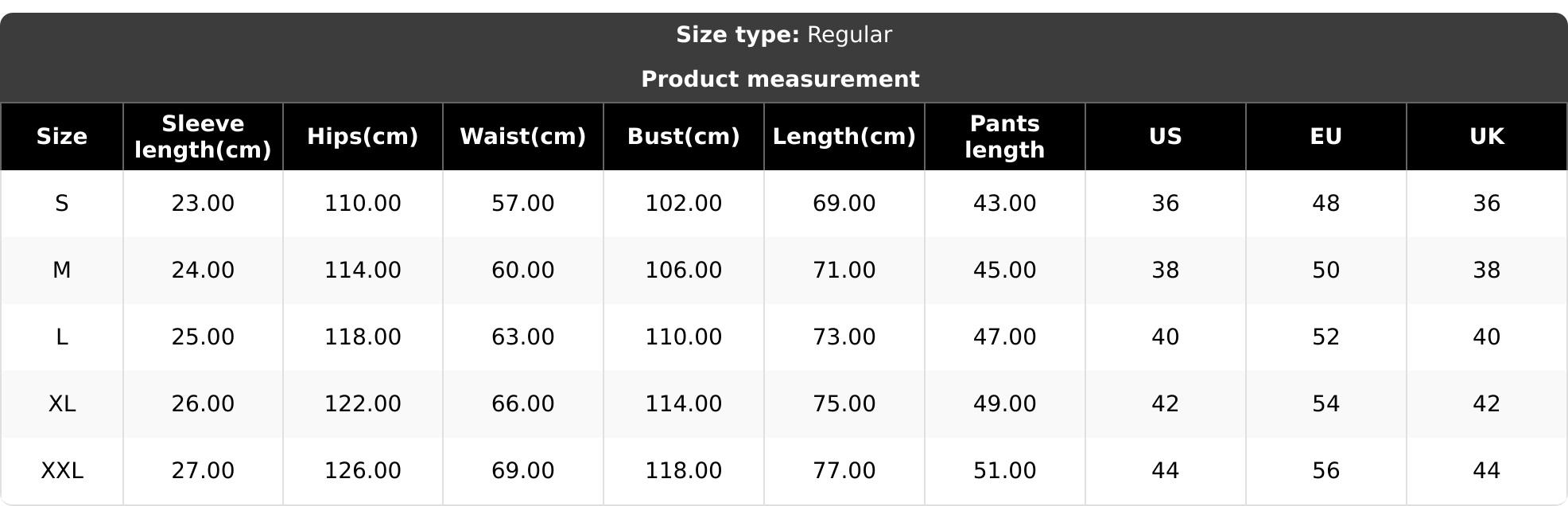Screen dimensions: 1568x506
Task: Click the Product measurement heading
Action: pos(780,80)
